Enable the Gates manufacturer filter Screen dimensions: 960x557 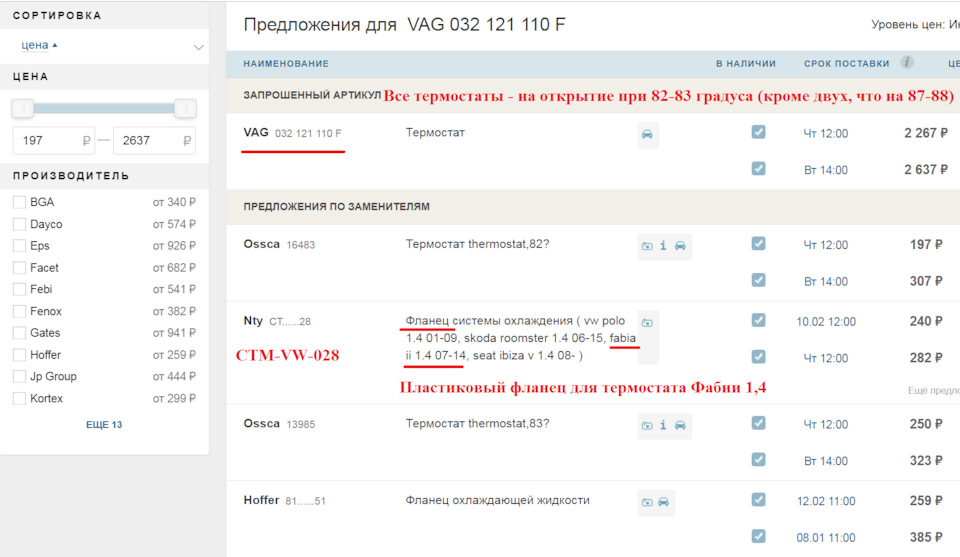[20, 332]
